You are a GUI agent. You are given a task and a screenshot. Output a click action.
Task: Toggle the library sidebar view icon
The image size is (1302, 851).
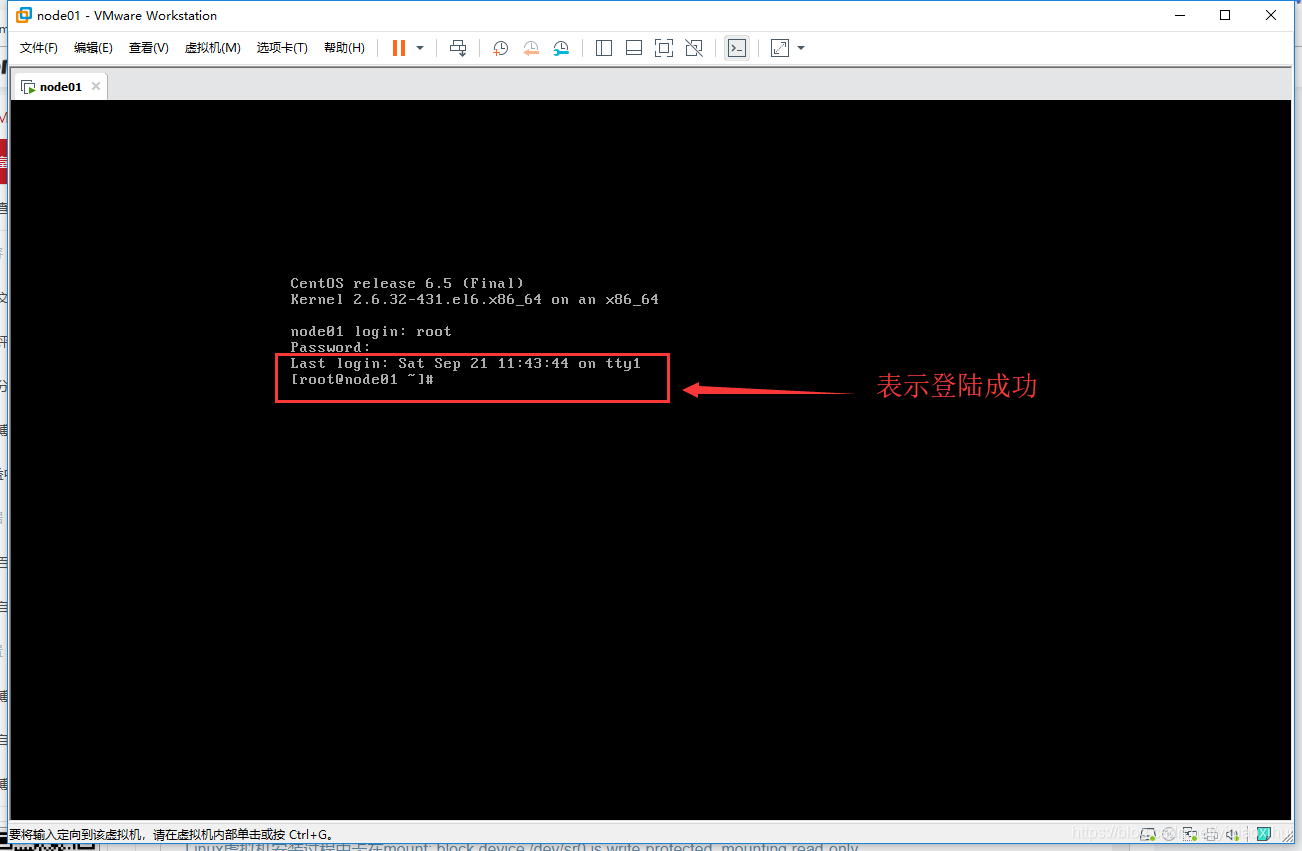604,48
